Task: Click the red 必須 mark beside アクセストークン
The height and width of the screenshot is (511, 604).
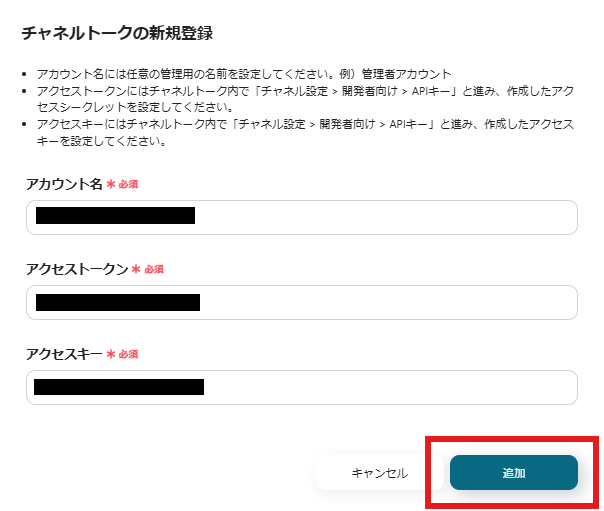Action: tap(153, 270)
